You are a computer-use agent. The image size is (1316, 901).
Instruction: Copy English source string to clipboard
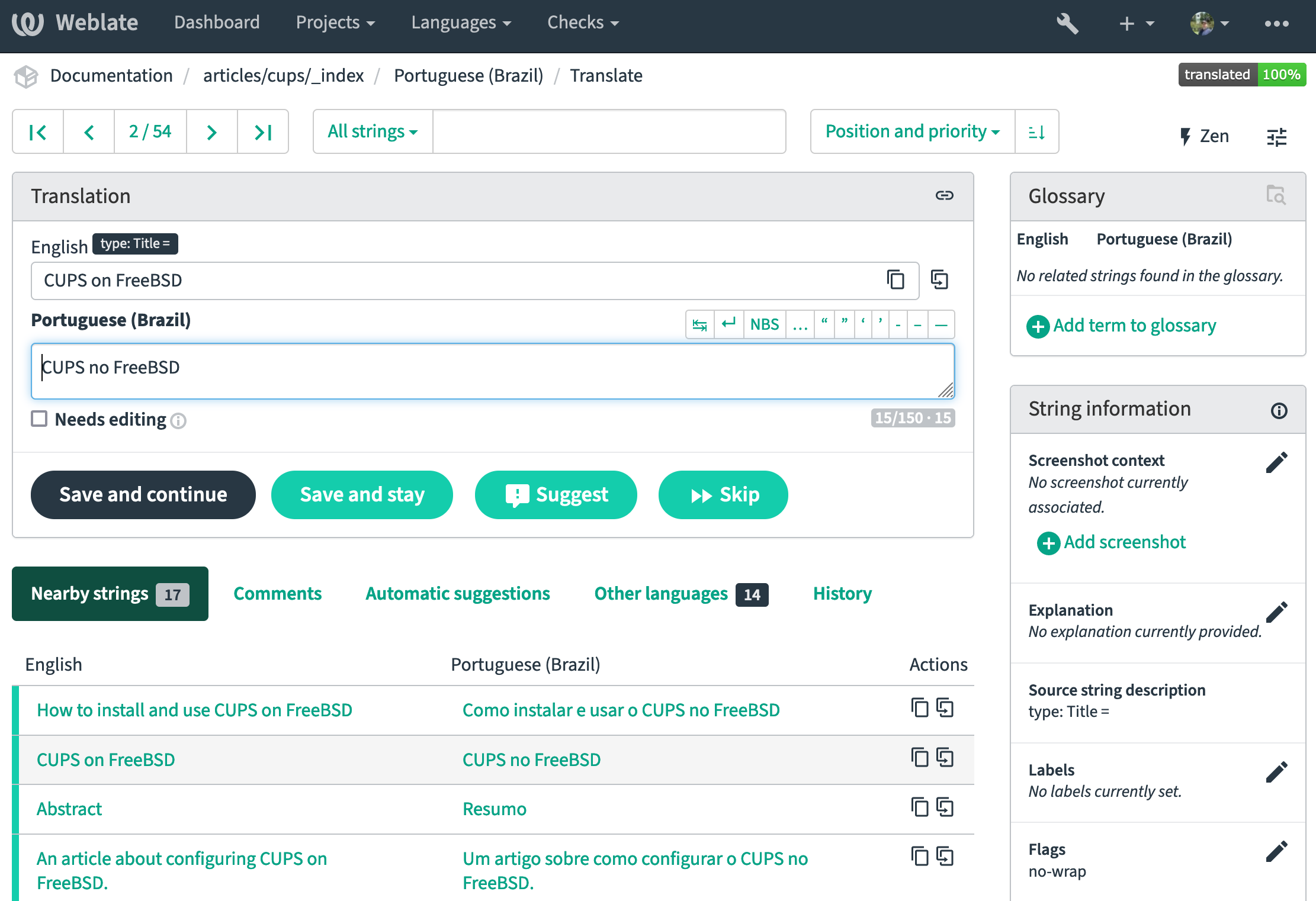click(x=895, y=280)
